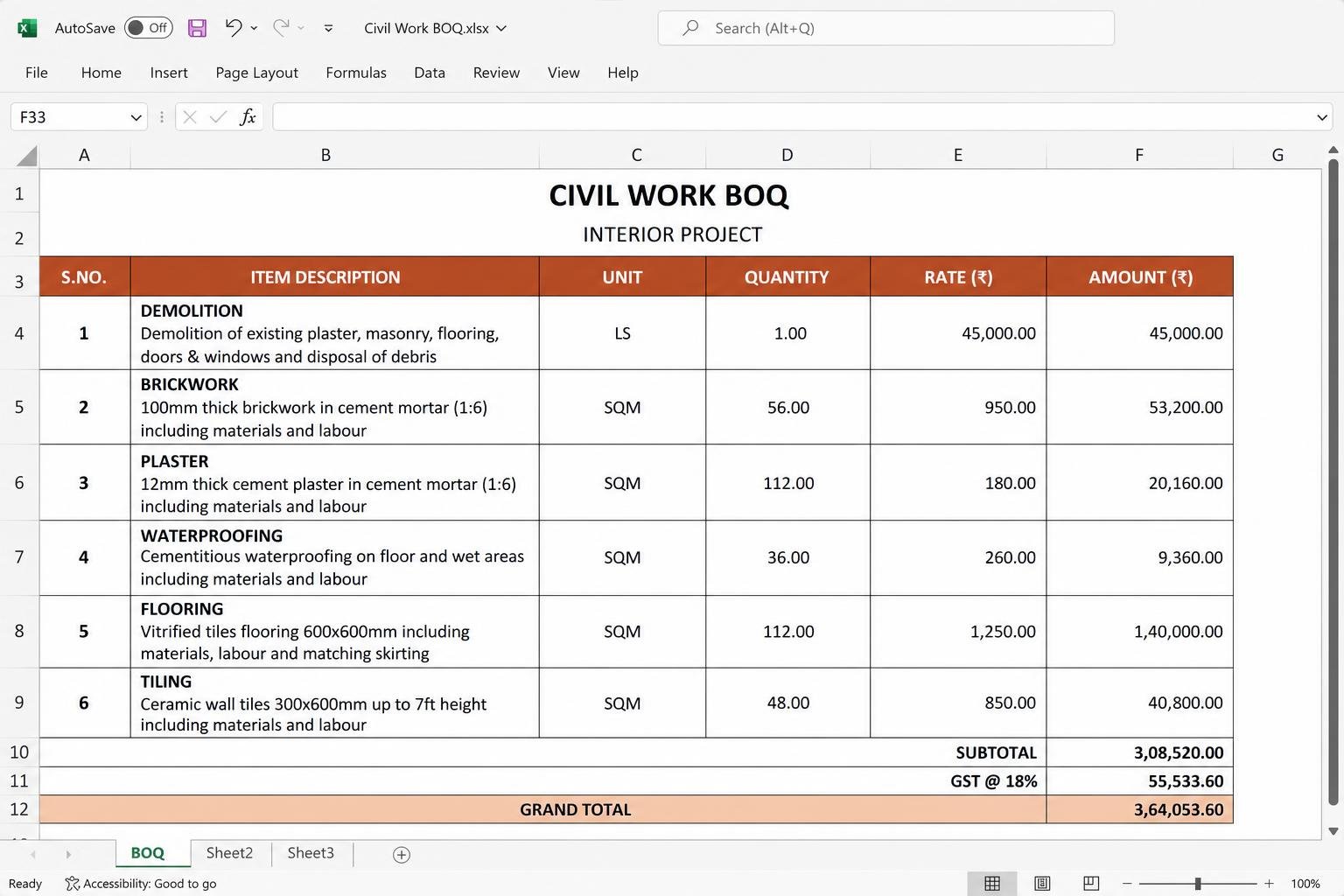Toggle AutoSave on

click(148, 28)
